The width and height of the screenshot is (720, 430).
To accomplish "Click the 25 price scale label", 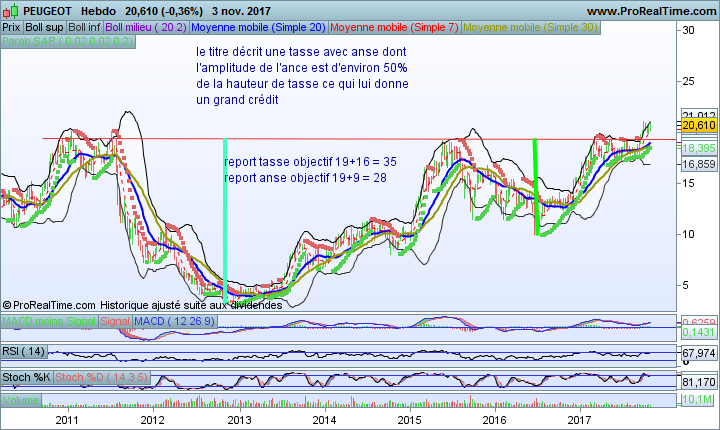I will (688, 81).
